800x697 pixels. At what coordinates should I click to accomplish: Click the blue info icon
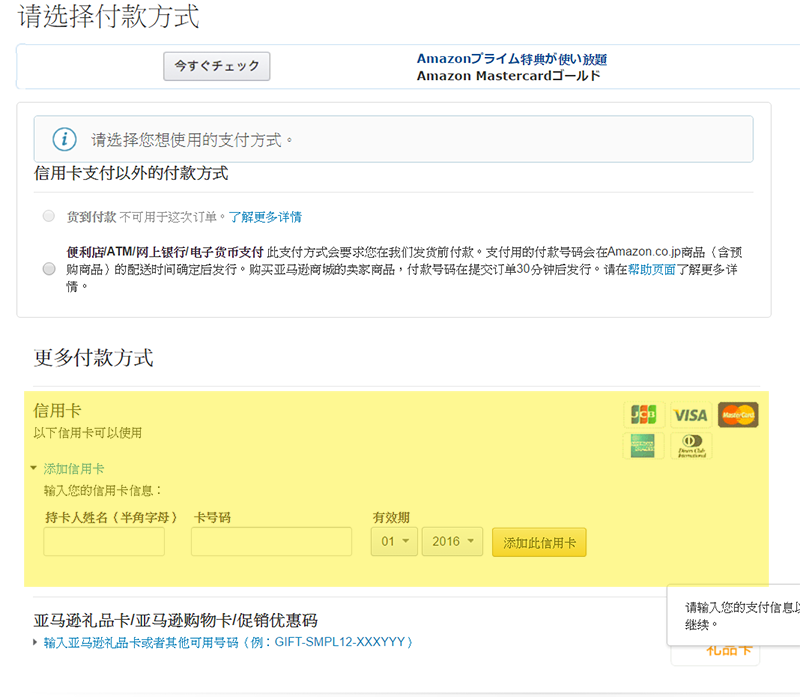tap(65, 139)
